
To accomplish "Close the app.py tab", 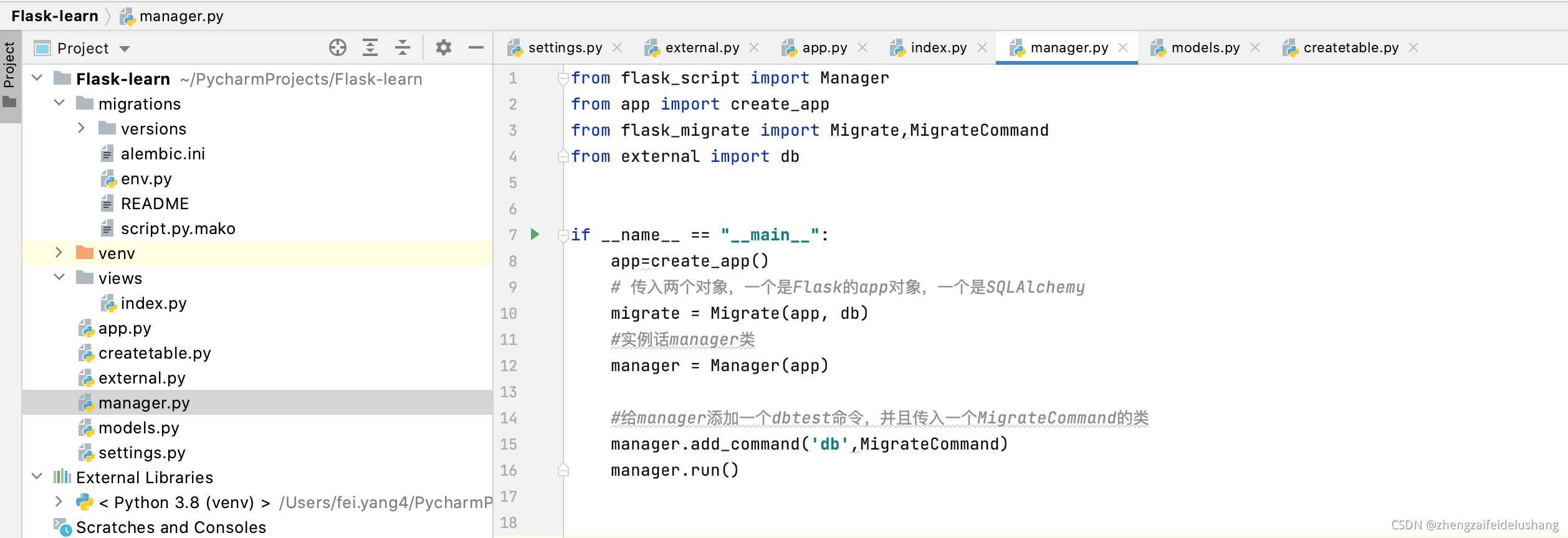I will point(863,48).
